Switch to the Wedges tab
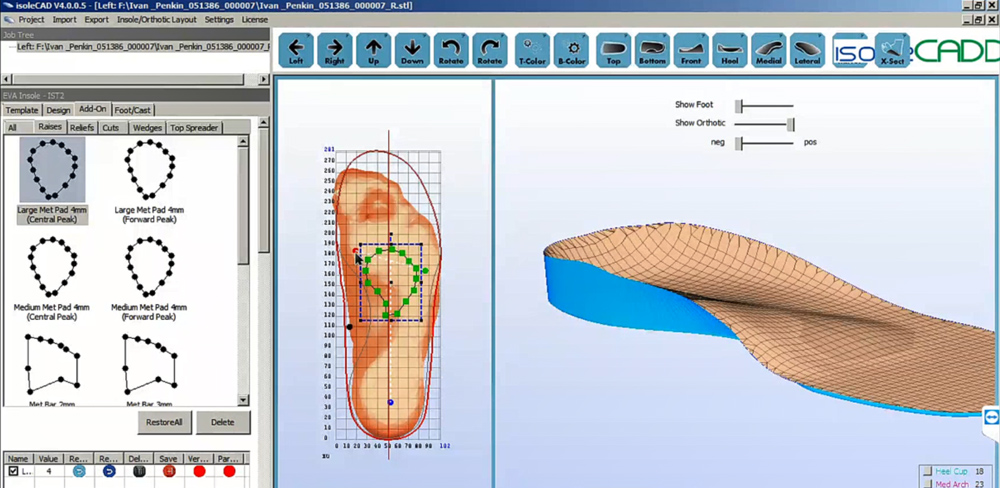This screenshot has width=1000, height=488. tap(147, 128)
